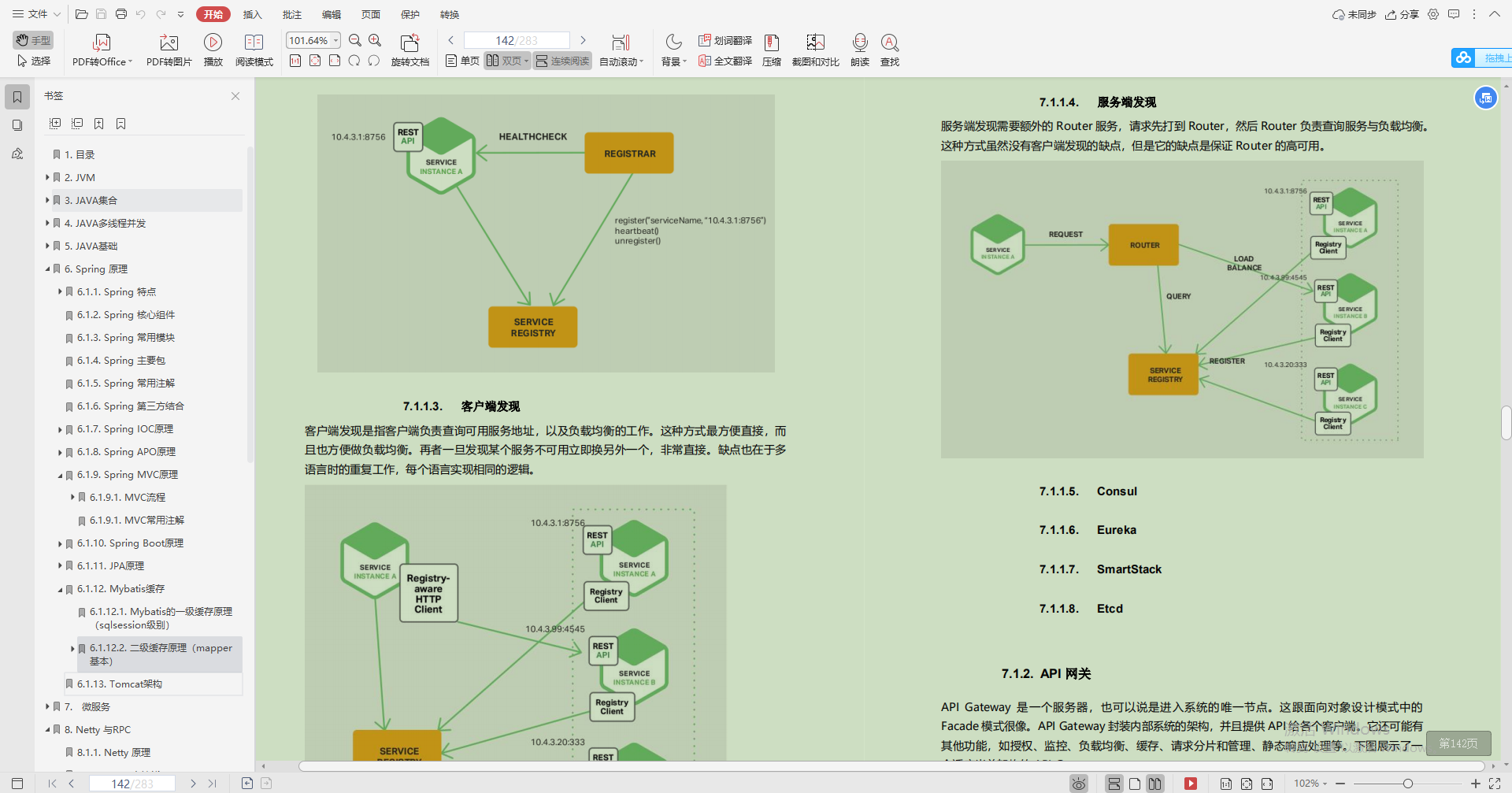Start slideshow with 播放 icon

pyautogui.click(x=213, y=43)
